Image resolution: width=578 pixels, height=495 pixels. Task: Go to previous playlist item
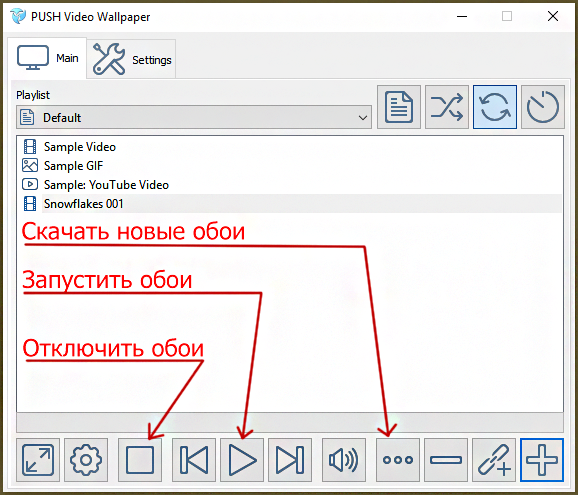pyautogui.click(x=194, y=460)
